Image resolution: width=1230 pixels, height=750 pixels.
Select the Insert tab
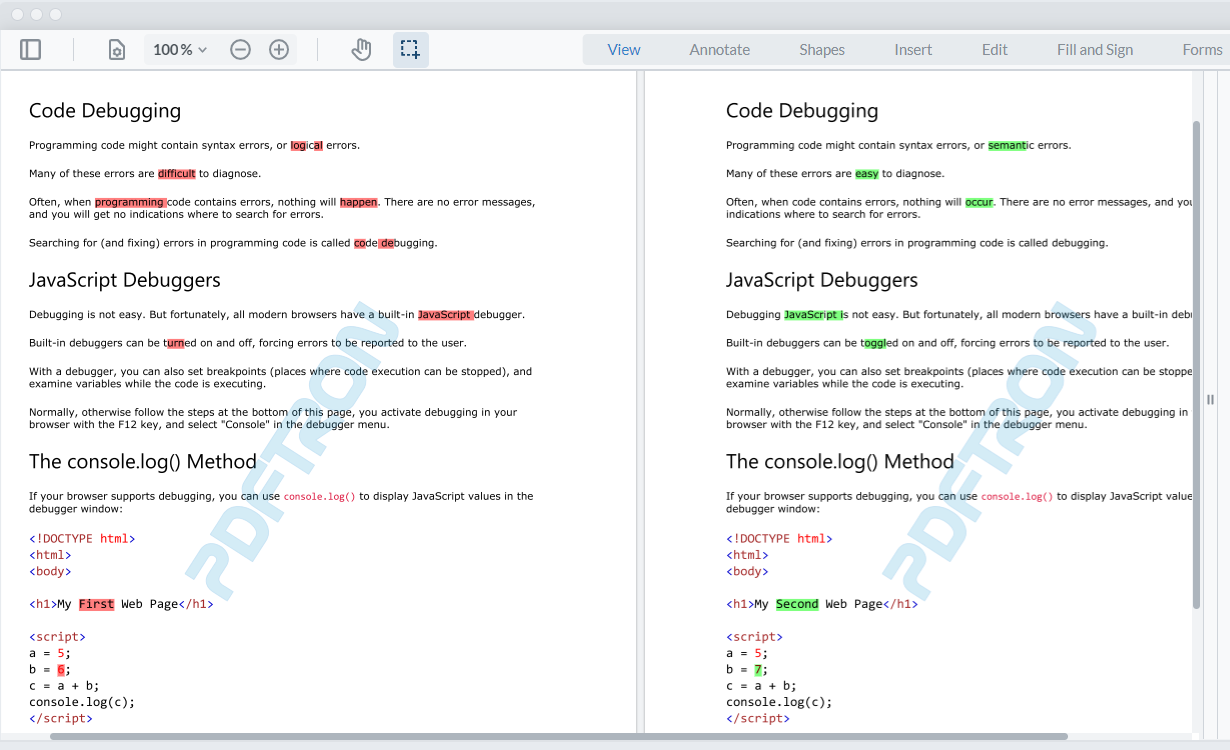pyautogui.click(x=912, y=48)
